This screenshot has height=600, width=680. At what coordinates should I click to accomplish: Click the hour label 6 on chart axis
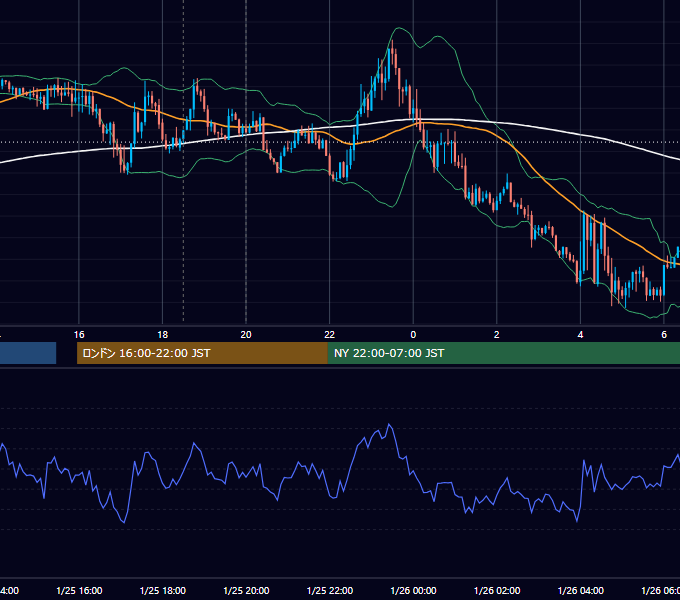(x=664, y=335)
